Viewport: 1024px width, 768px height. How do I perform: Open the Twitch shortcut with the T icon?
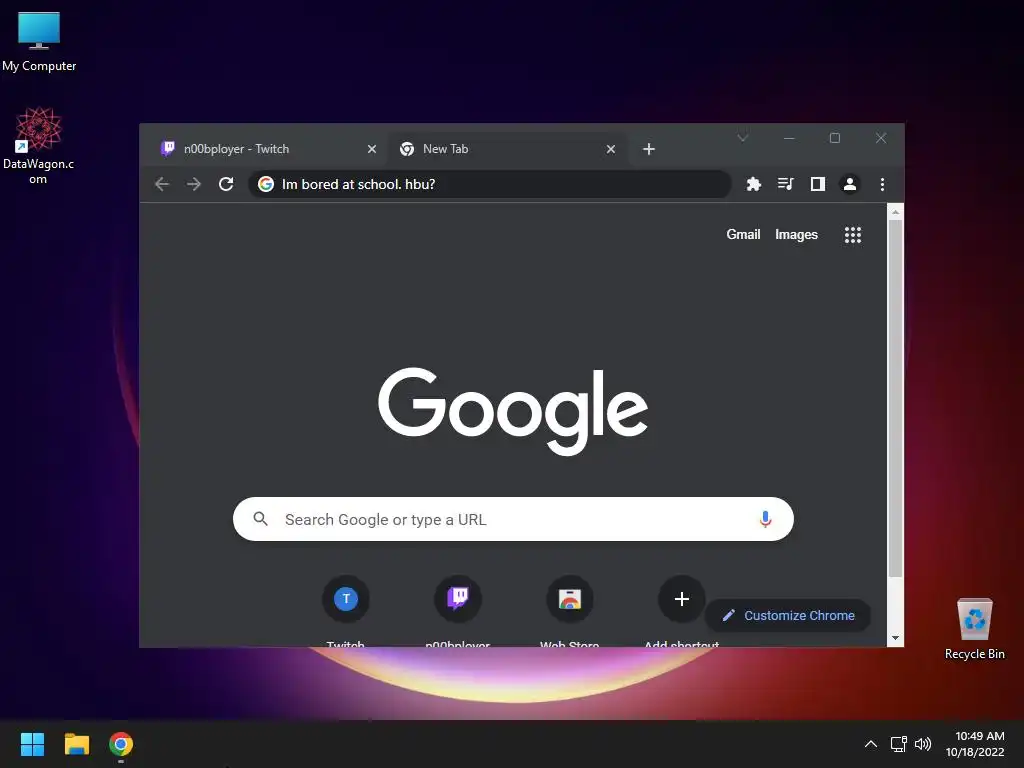pyautogui.click(x=345, y=599)
